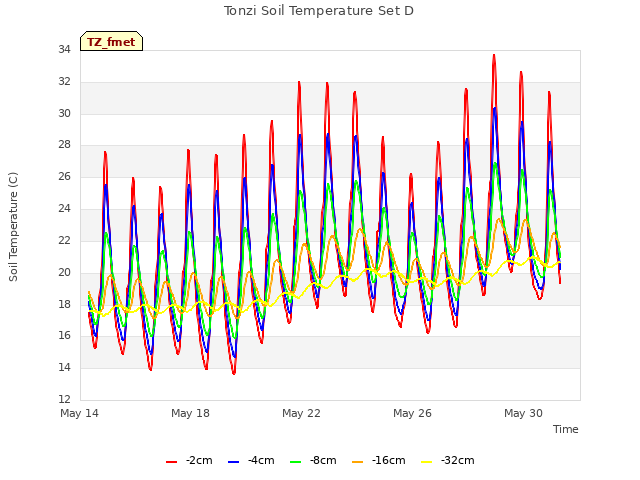
Task: Click the May 22 x-axis tick label
Action: coord(302,413)
